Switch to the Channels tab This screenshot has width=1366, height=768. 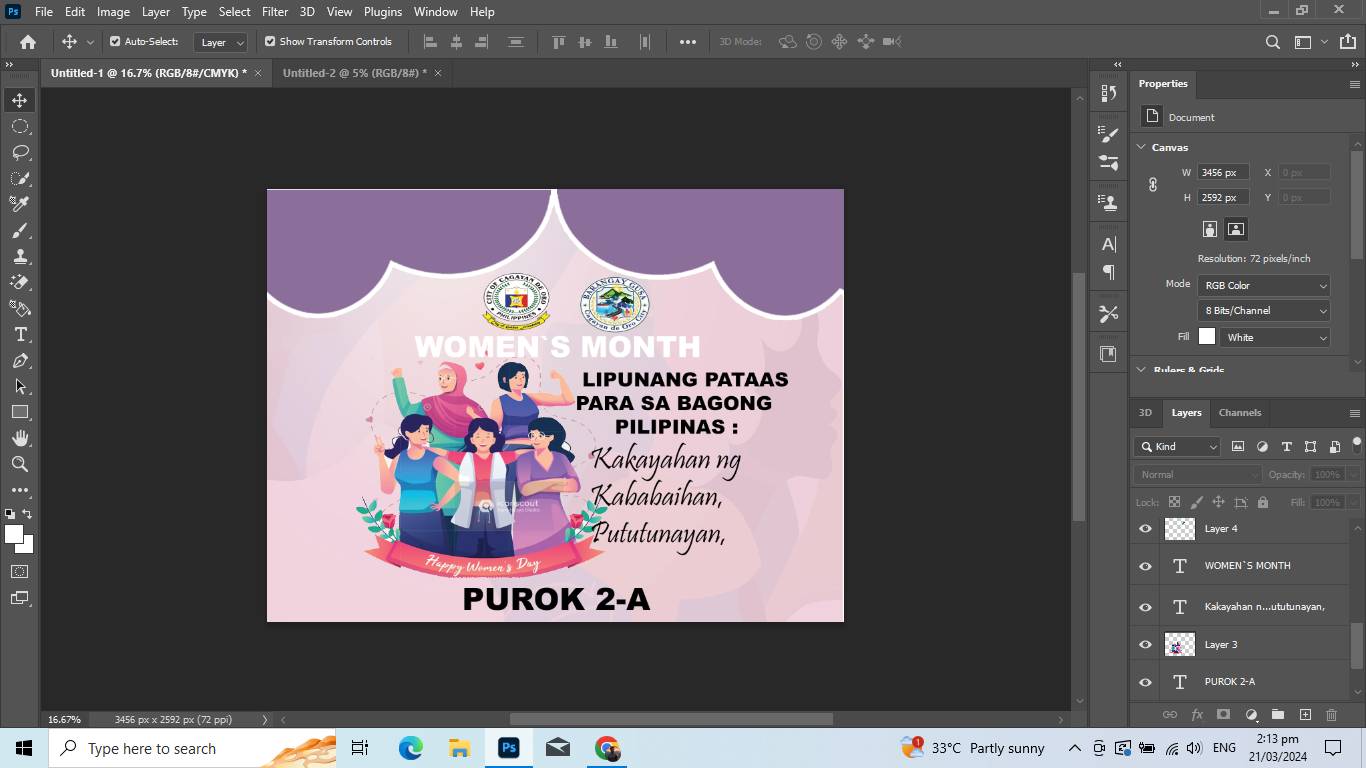tap(1239, 413)
